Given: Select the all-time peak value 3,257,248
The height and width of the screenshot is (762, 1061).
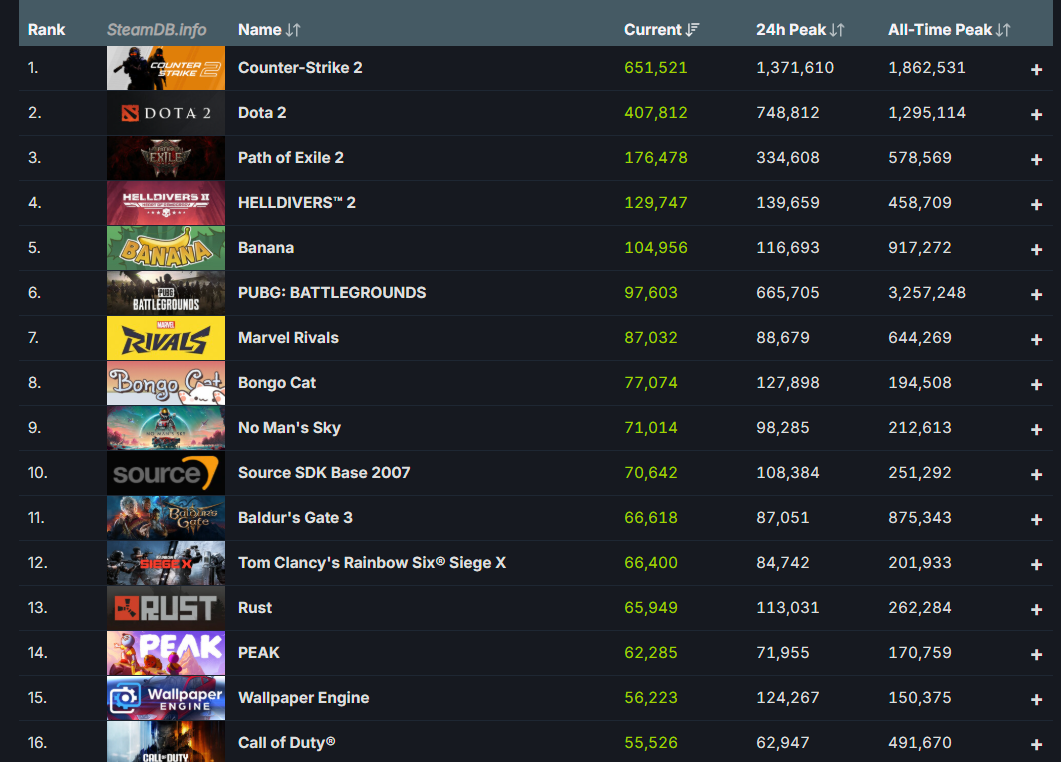Looking at the screenshot, I should point(926,292).
